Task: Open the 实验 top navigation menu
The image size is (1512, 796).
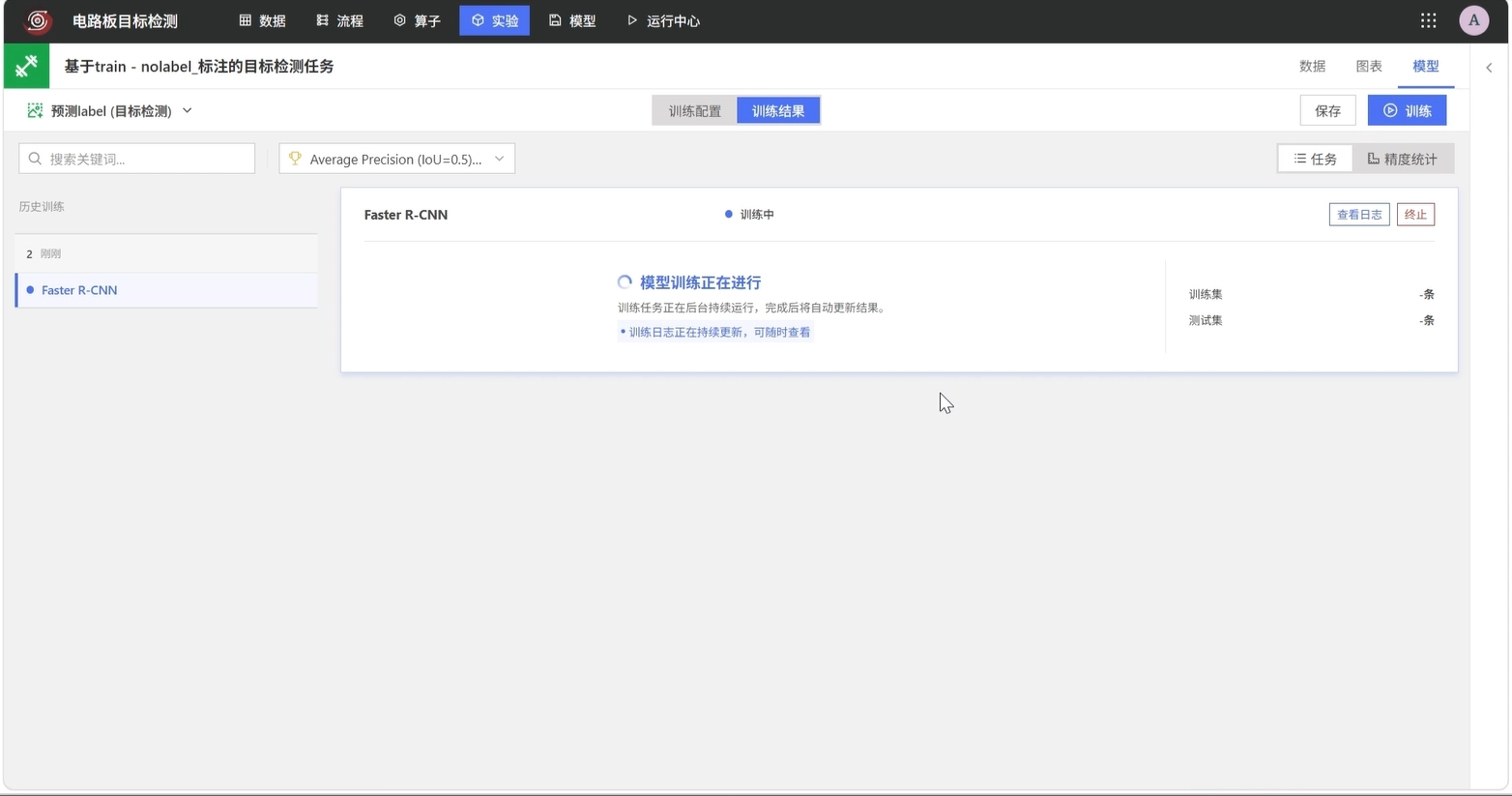Action: pos(494,20)
